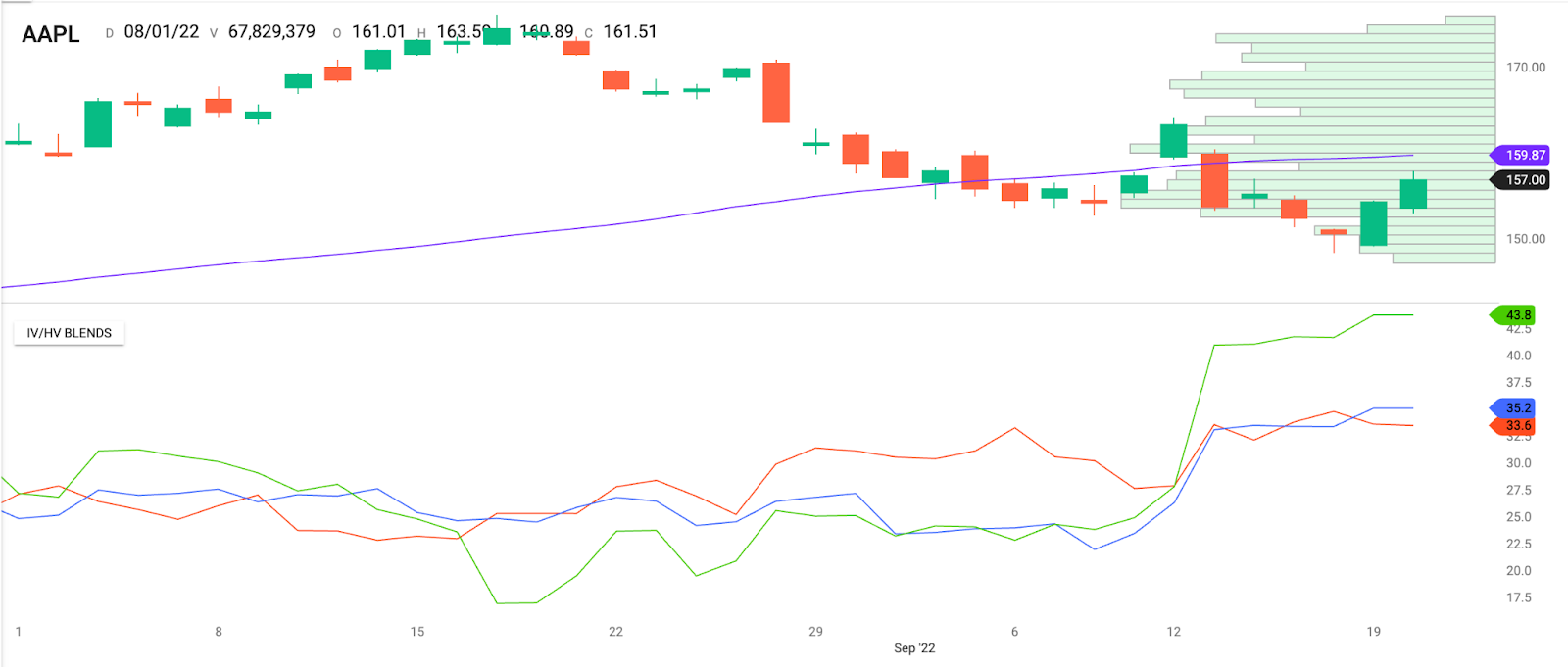Select the purple 159.87 price tag

pos(1520,155)
